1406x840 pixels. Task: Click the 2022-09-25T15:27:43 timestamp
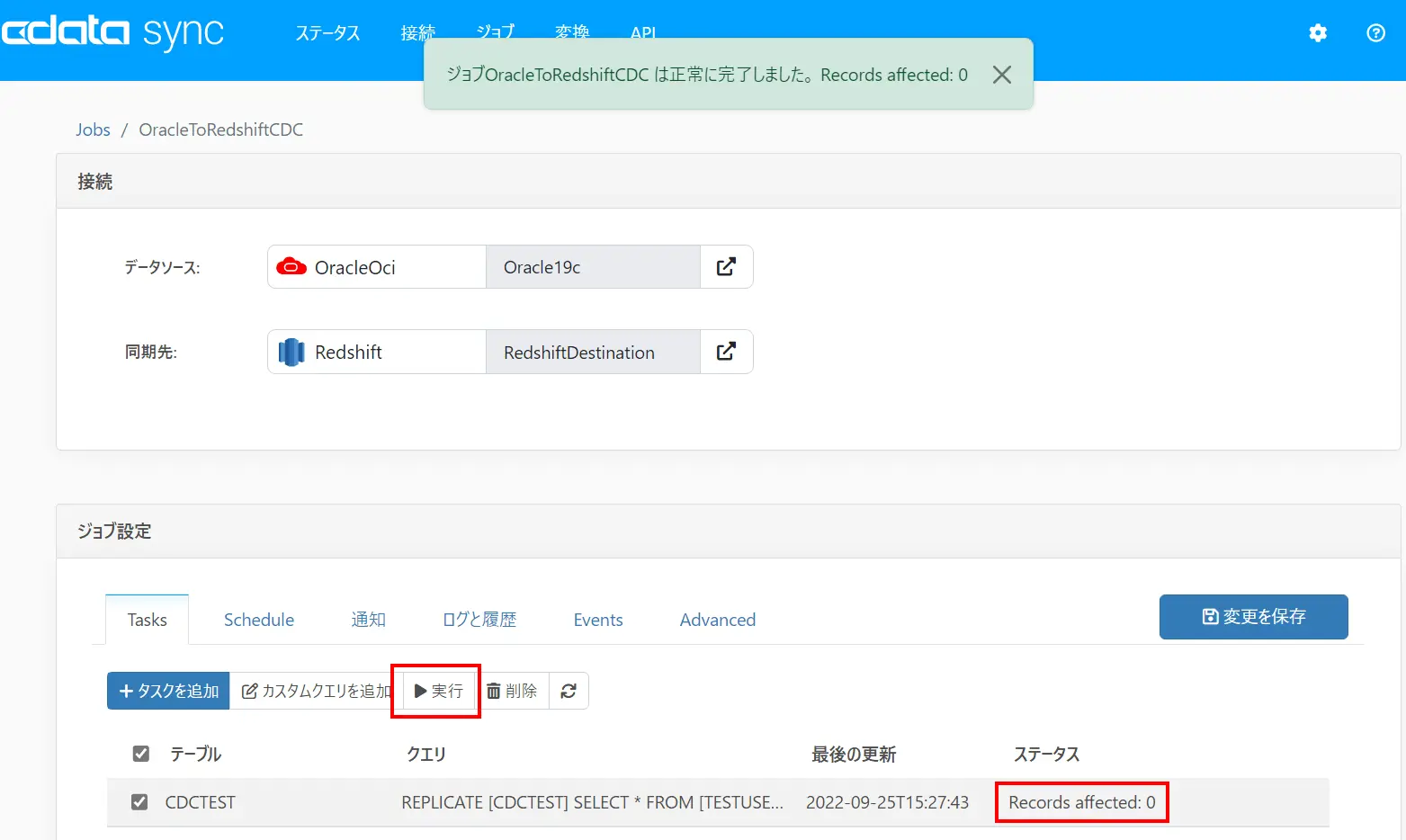pyautogui.click(x=887, y=802)
